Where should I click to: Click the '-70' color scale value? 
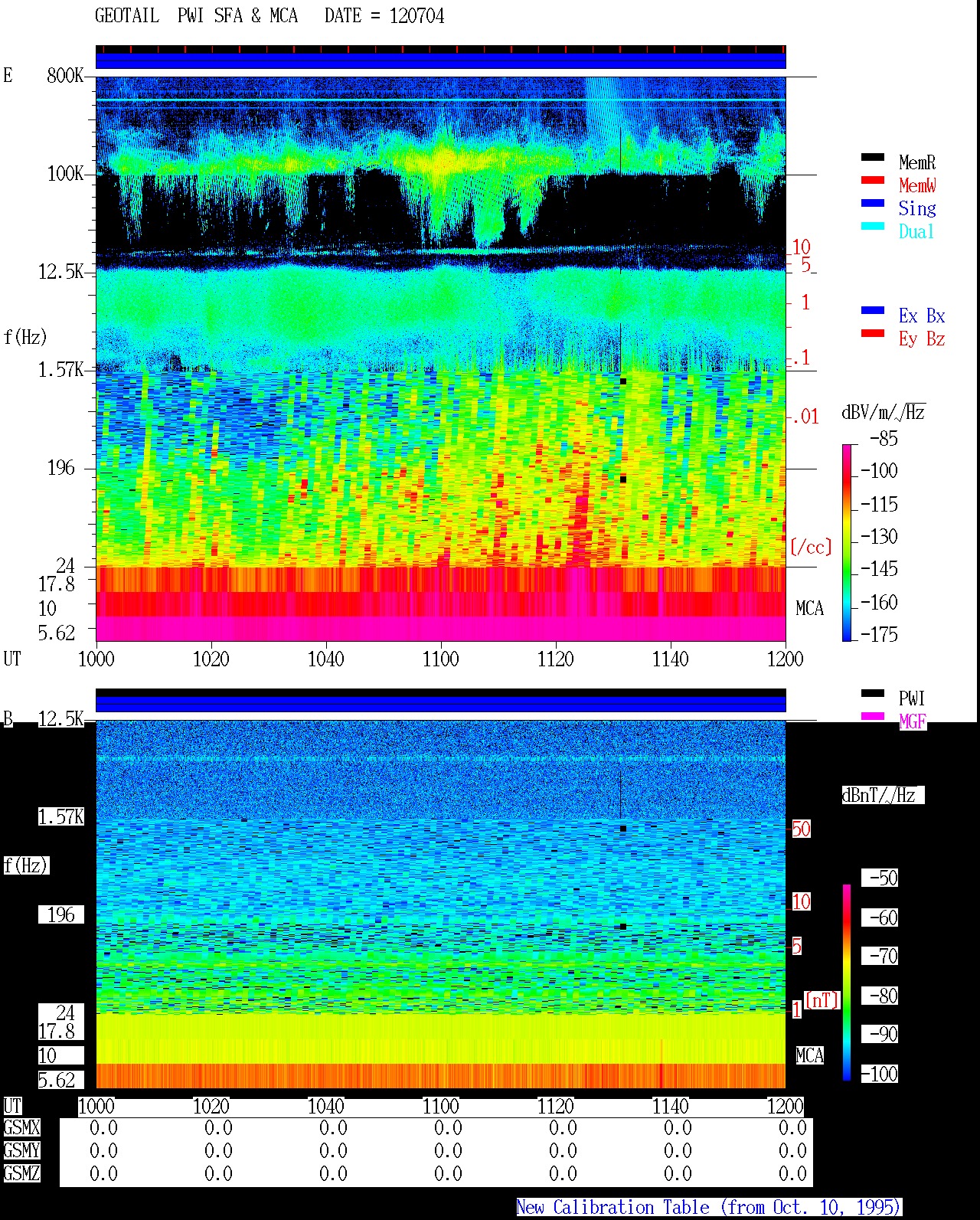coord(884,956)
